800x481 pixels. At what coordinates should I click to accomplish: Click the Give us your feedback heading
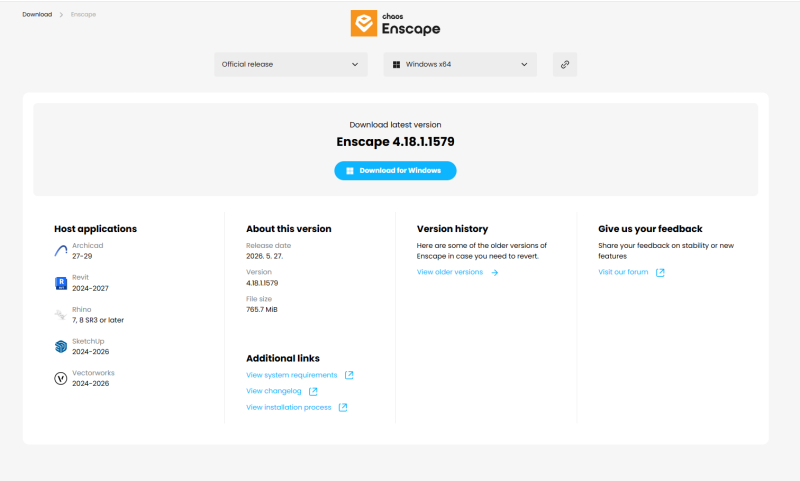click(651, 229)
